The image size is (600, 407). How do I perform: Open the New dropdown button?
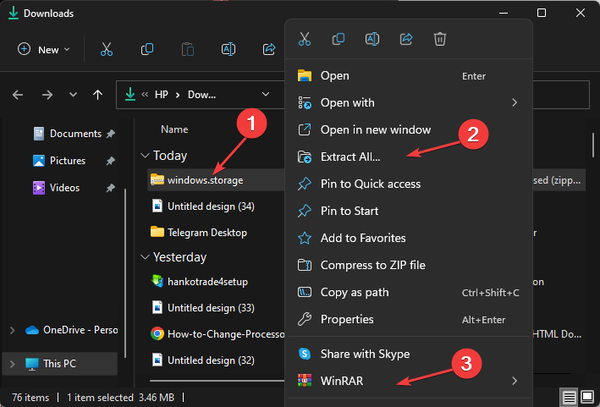(x=44, y=49)
